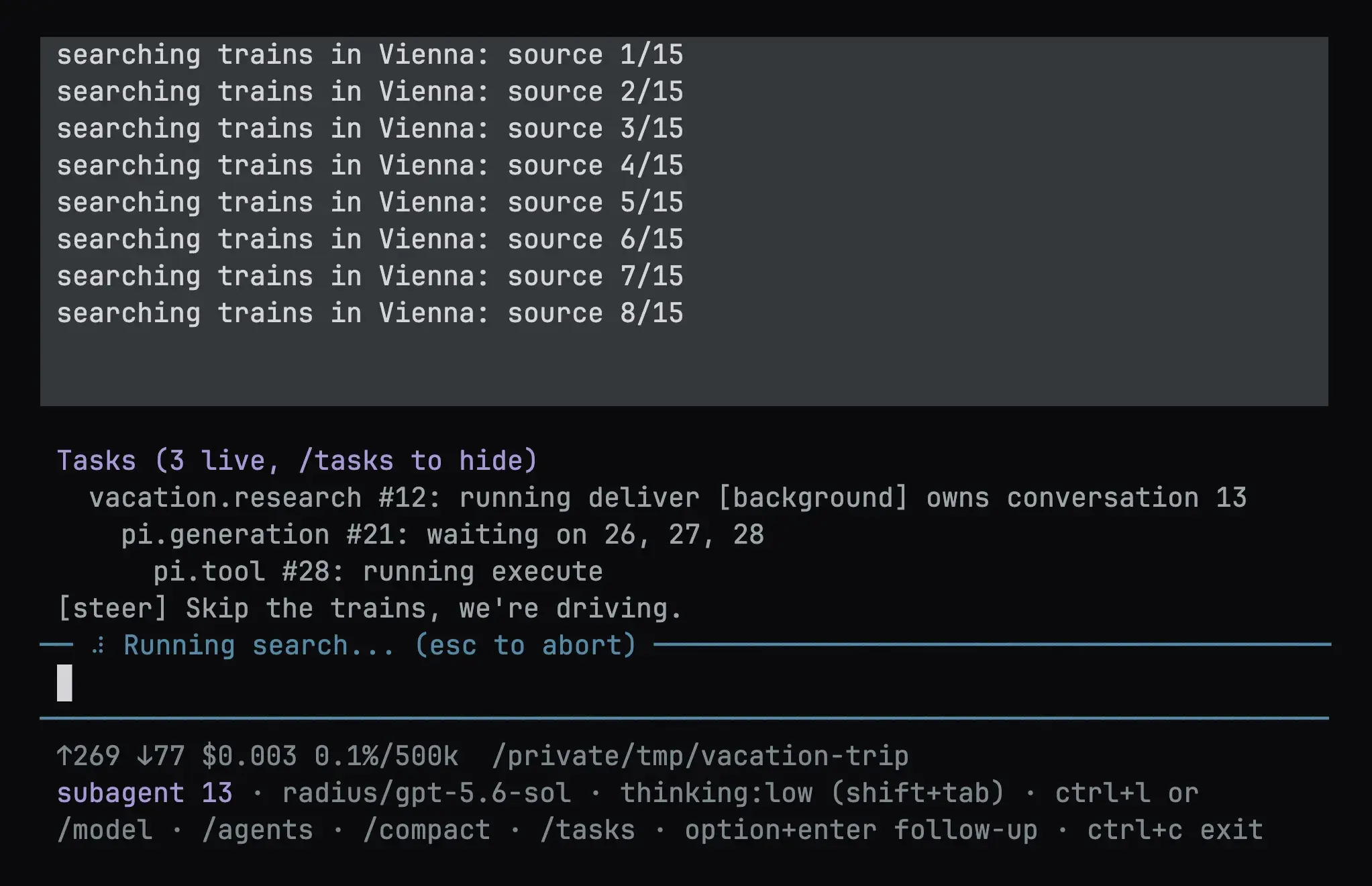This screenshot has width=1372, height=886.
Task: Click the '/compact' command hint
Action: click(x=427, y=830)
